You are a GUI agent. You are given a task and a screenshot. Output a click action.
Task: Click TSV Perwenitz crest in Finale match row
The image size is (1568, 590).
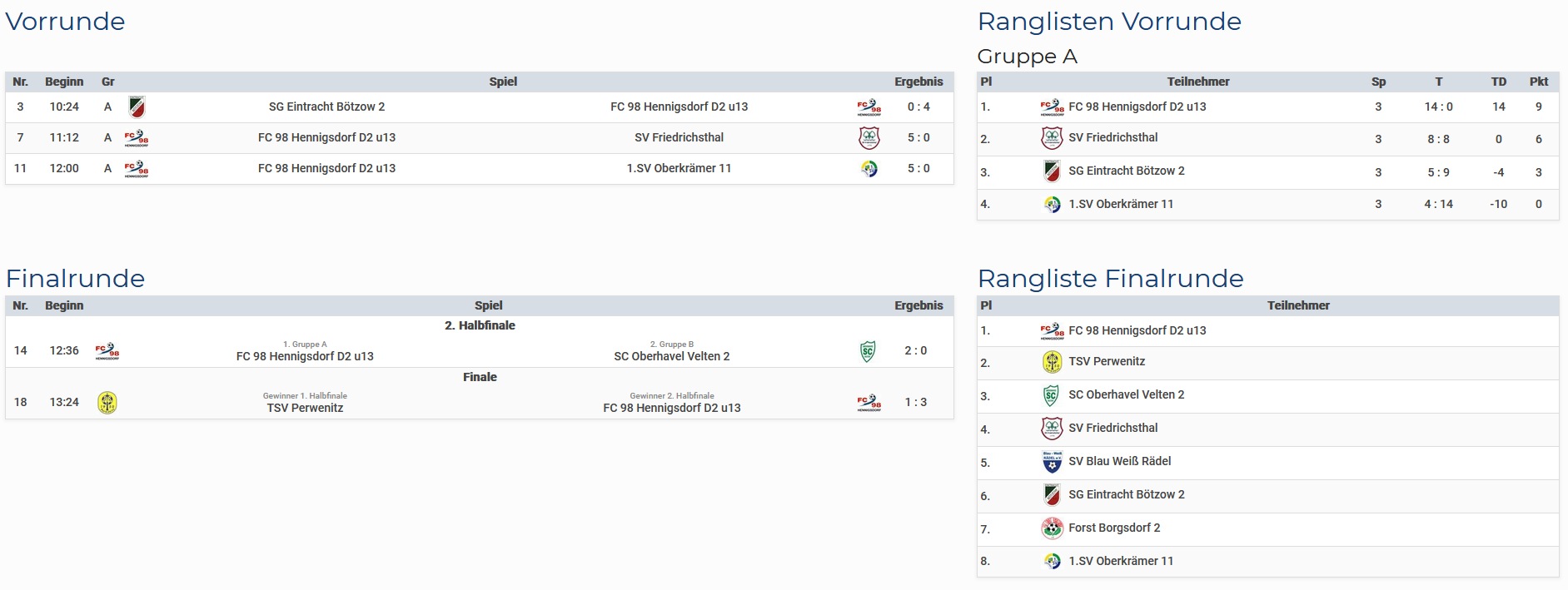pos(107,403)
